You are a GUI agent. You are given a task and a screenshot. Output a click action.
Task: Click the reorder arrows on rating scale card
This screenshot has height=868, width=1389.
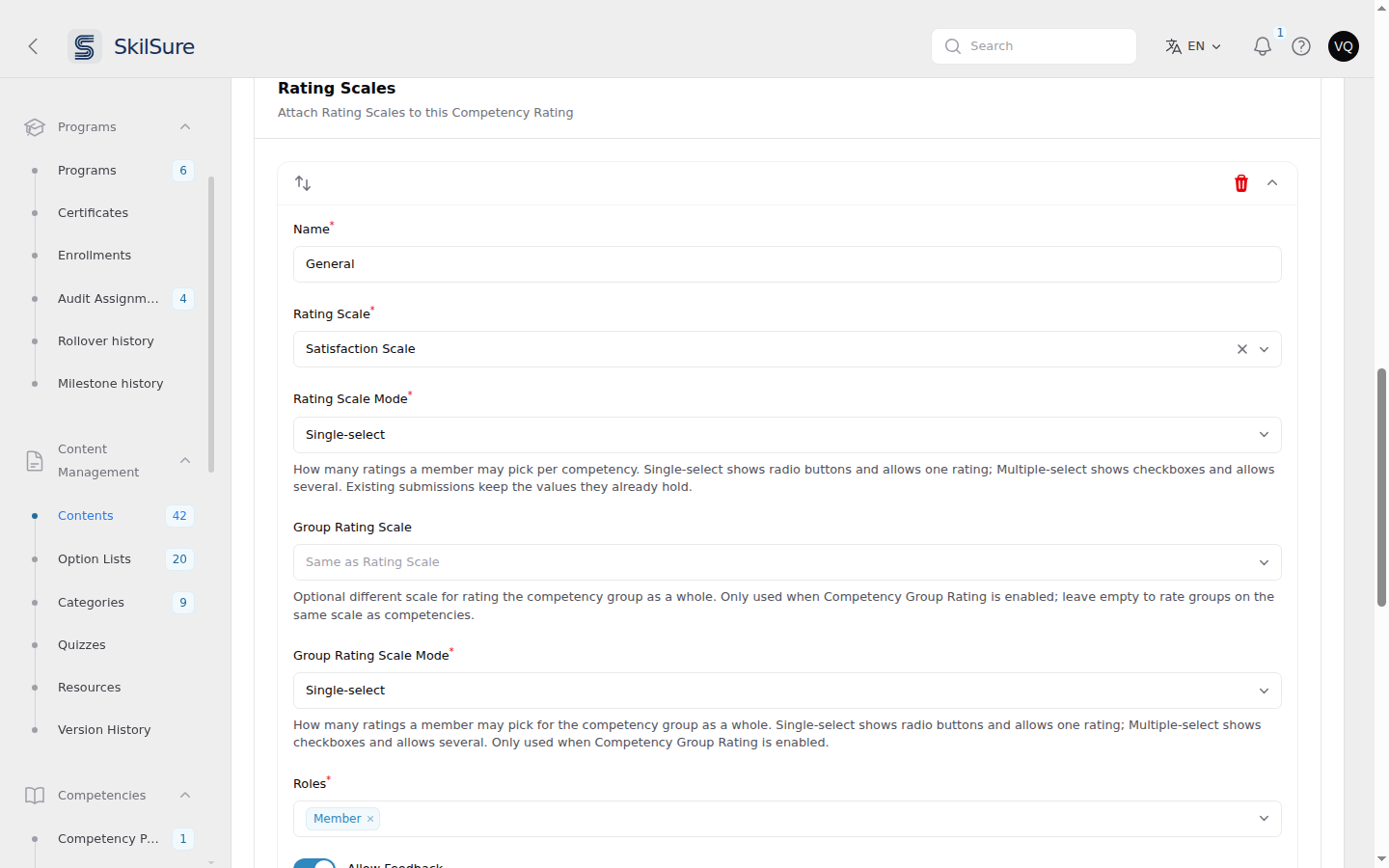pos(303,183)
